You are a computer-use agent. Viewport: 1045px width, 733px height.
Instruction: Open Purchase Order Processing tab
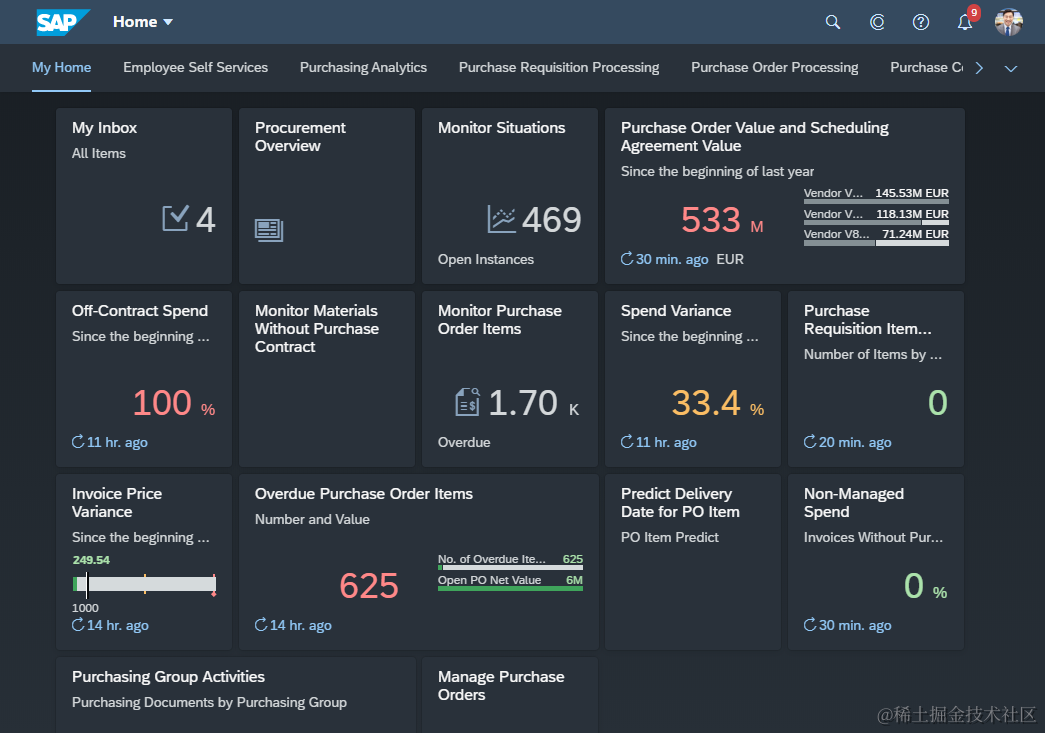[x=774, y=67]
